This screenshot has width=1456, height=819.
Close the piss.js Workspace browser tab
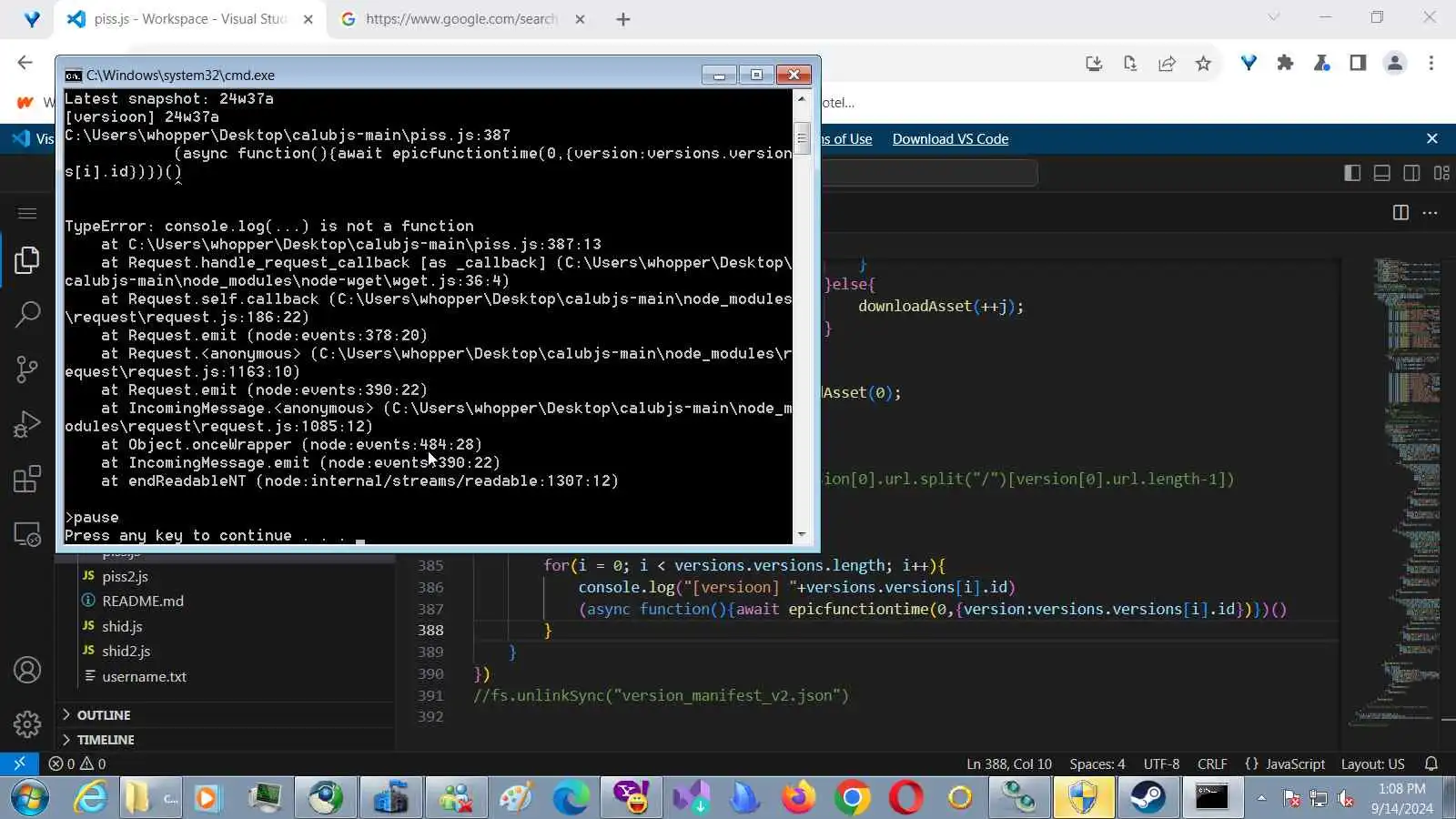coord(308,19)
